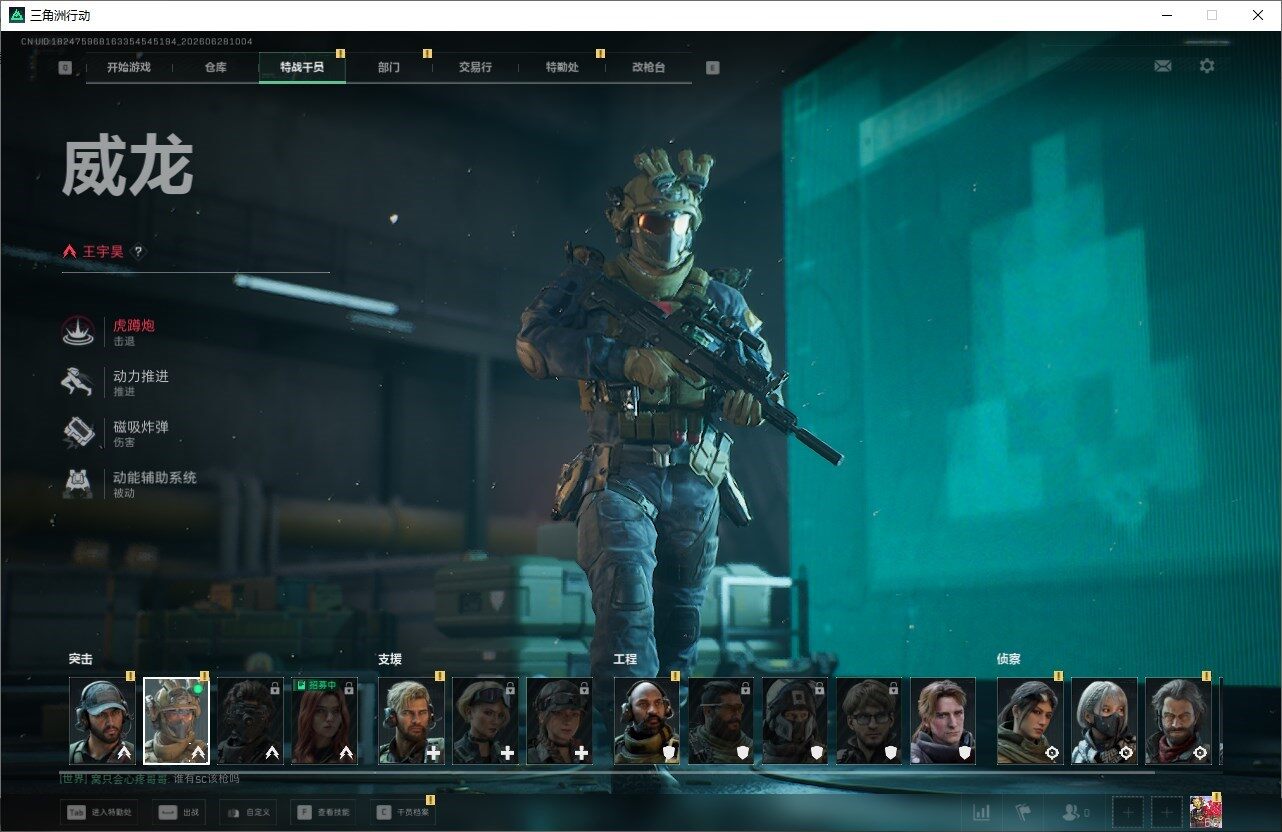
Task: Click the 工程 category heading
Action: (625, 659)
